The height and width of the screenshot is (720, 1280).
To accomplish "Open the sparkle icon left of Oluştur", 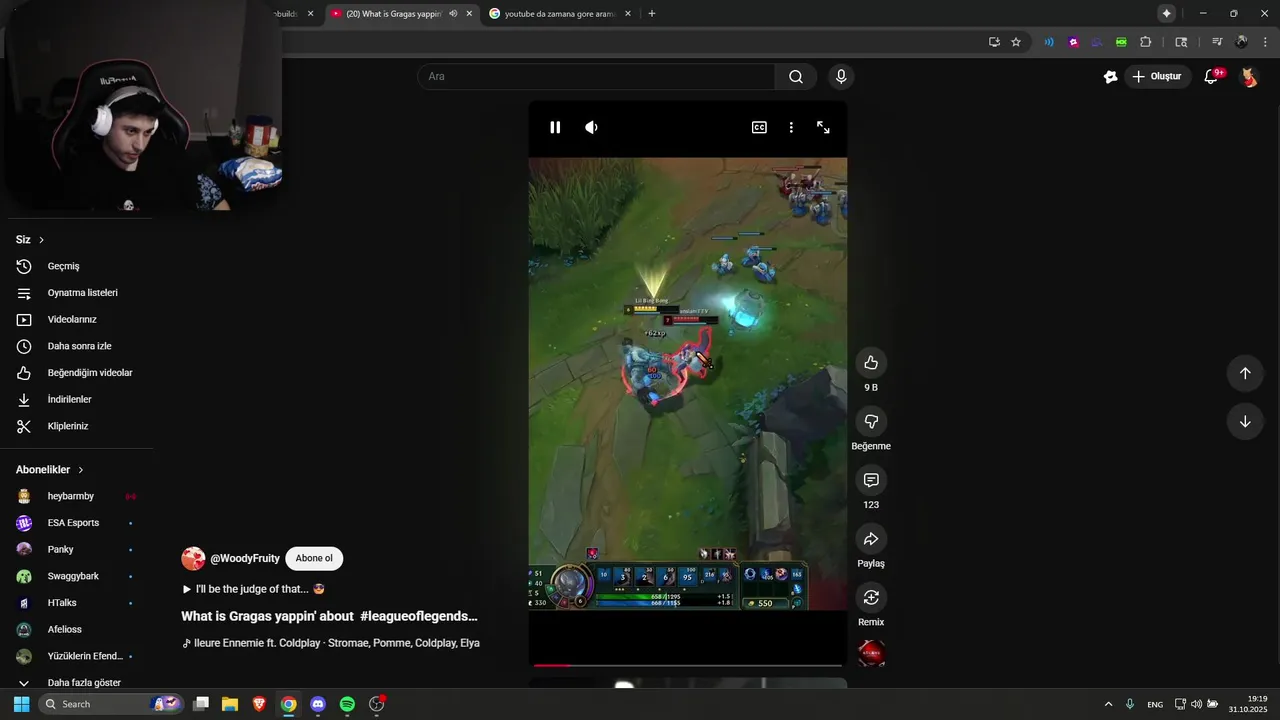I will 1110,77.
